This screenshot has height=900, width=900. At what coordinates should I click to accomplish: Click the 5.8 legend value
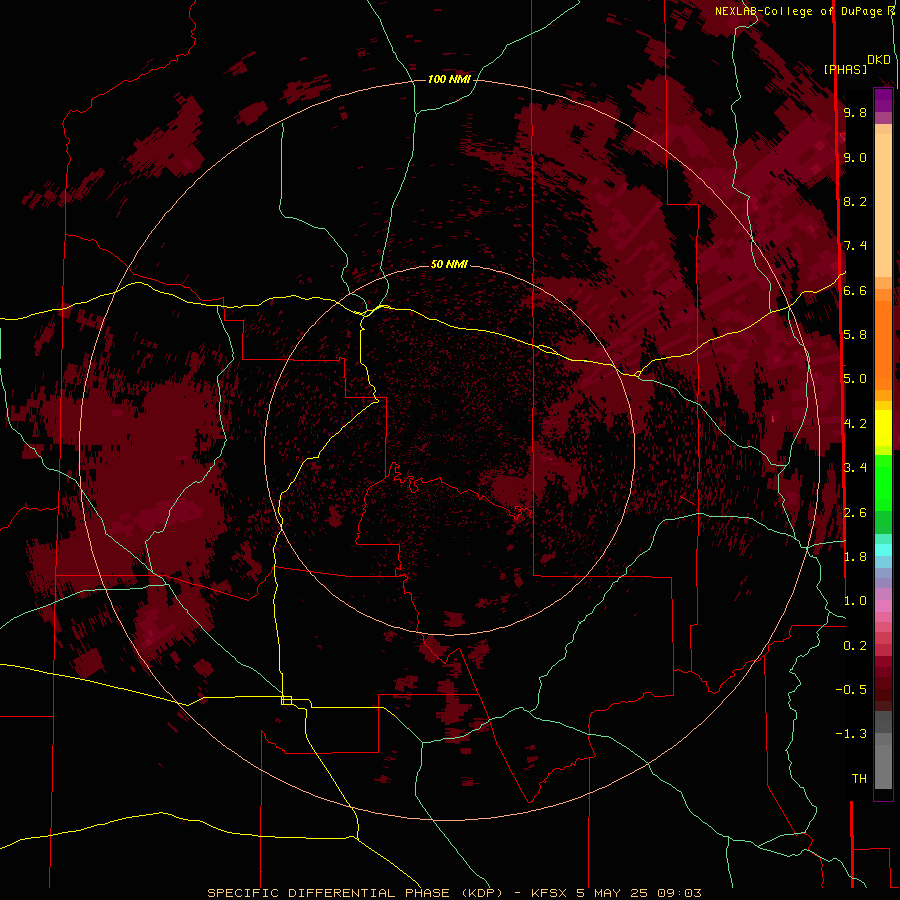[855, 335]
